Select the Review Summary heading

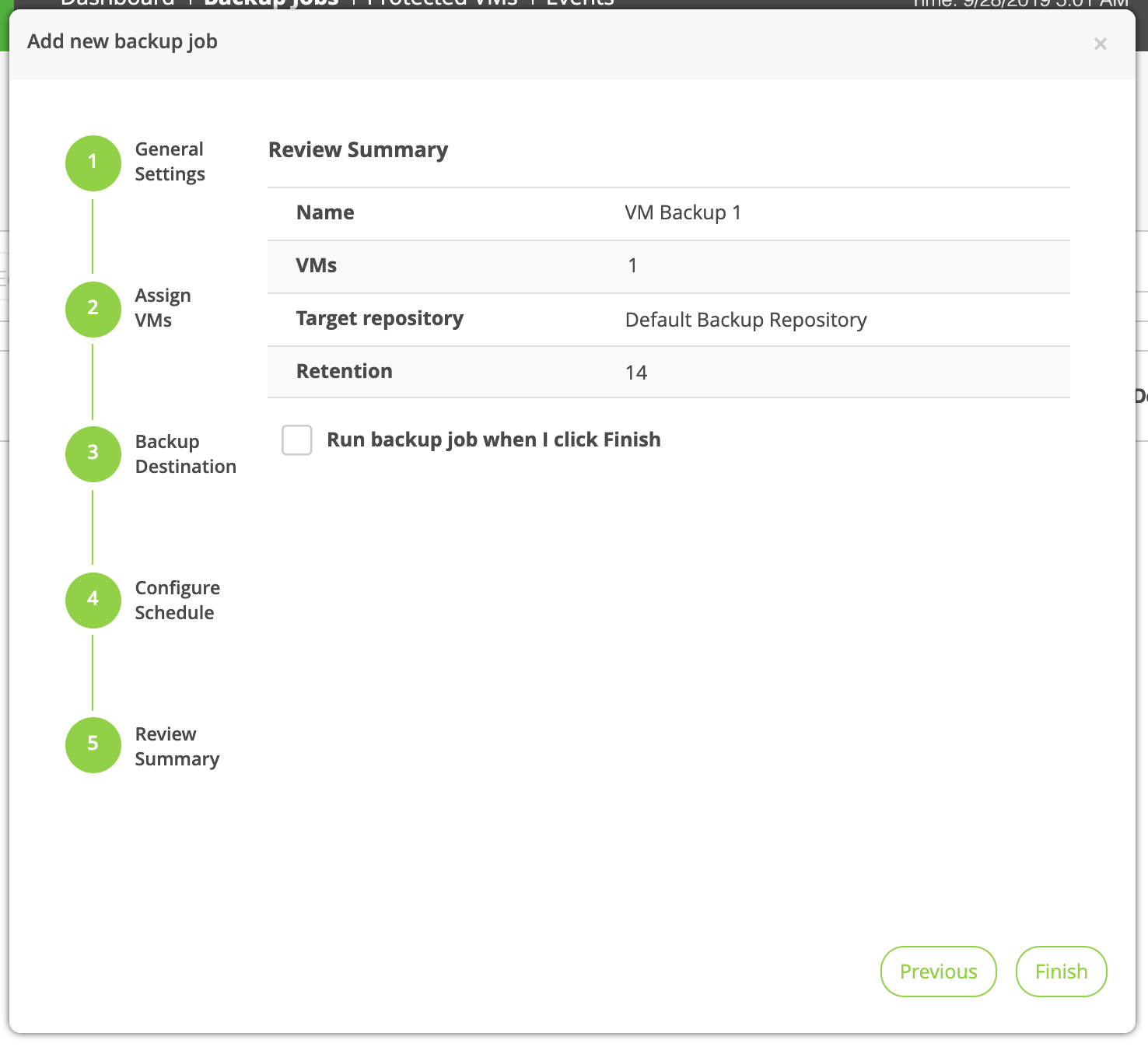point(358,150)
